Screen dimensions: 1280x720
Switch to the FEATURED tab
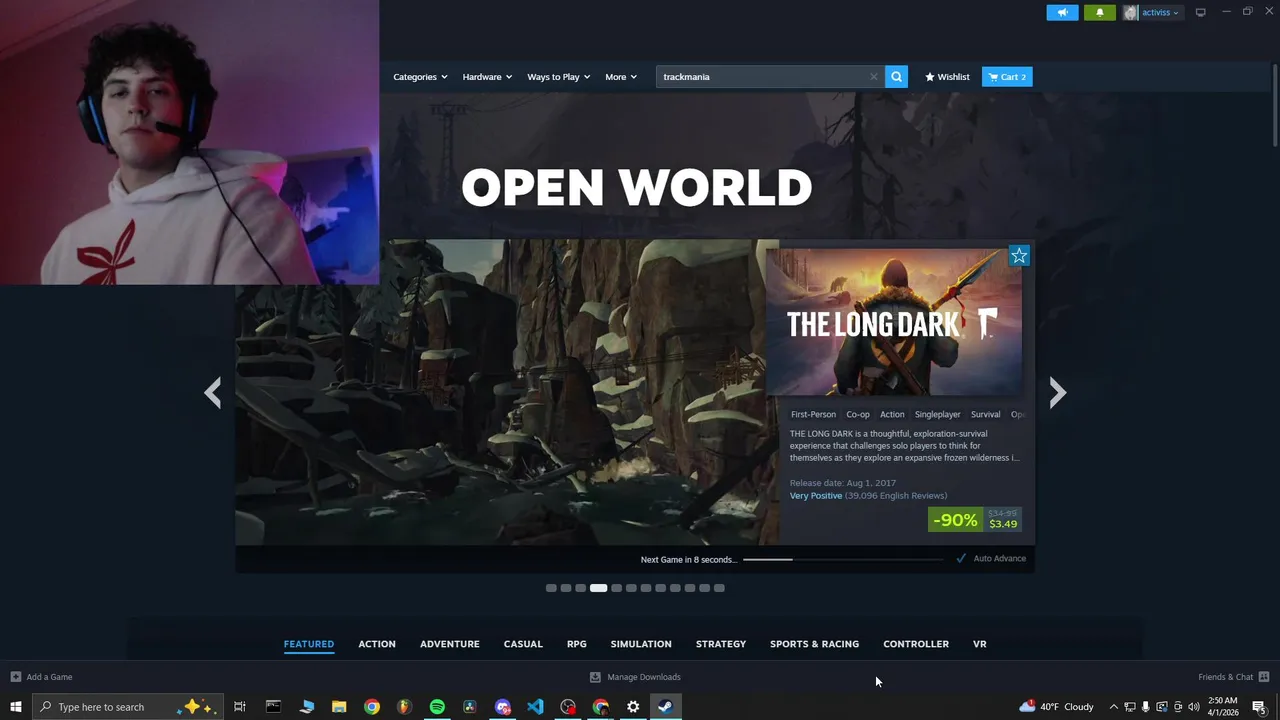tap(309, 644)
